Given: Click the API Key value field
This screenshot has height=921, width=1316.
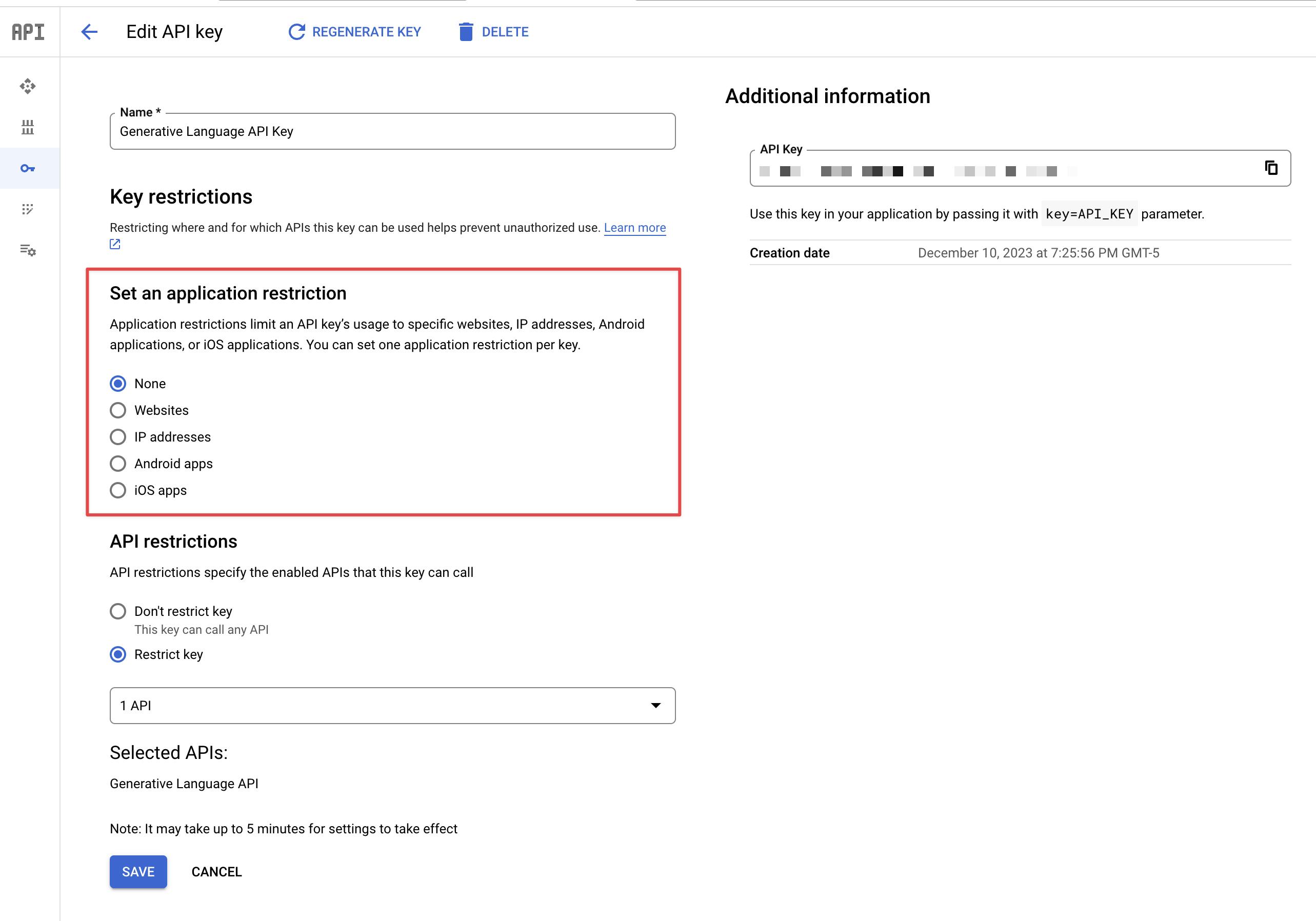Looking at the screenshot, I should 1020,169.
